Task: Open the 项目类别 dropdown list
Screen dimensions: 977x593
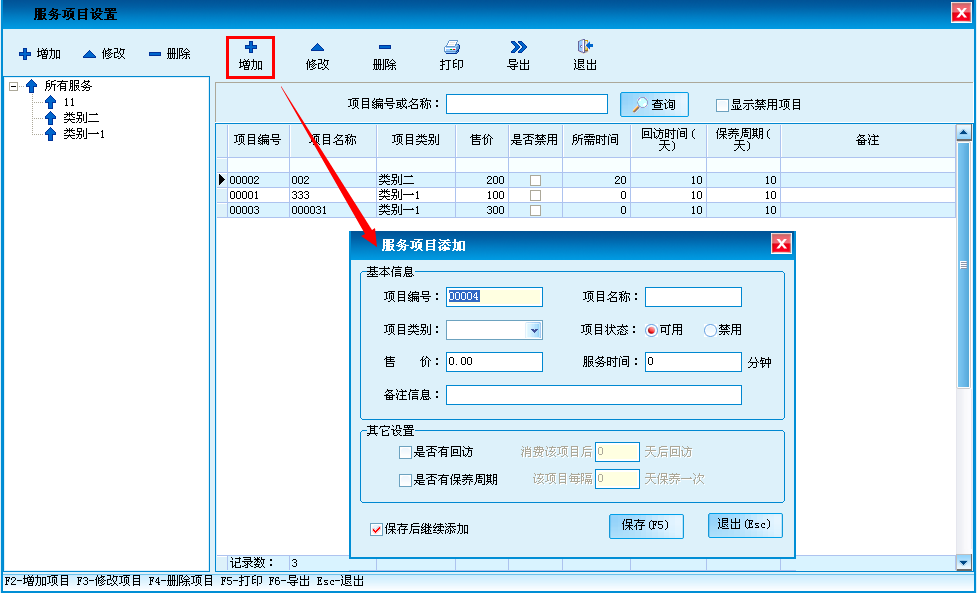Action: [x=534, y=331]
